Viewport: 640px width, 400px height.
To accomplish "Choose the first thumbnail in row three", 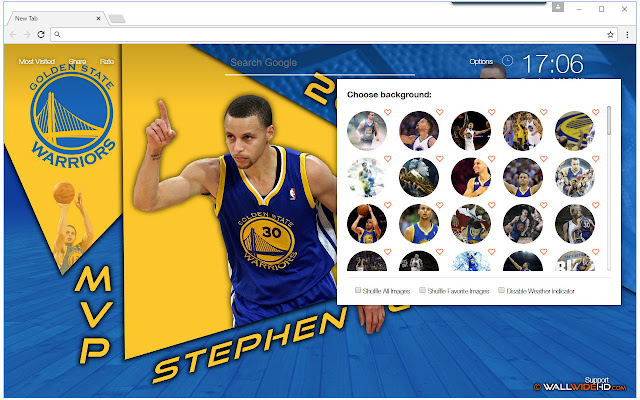I will click(x=367, y=224).
